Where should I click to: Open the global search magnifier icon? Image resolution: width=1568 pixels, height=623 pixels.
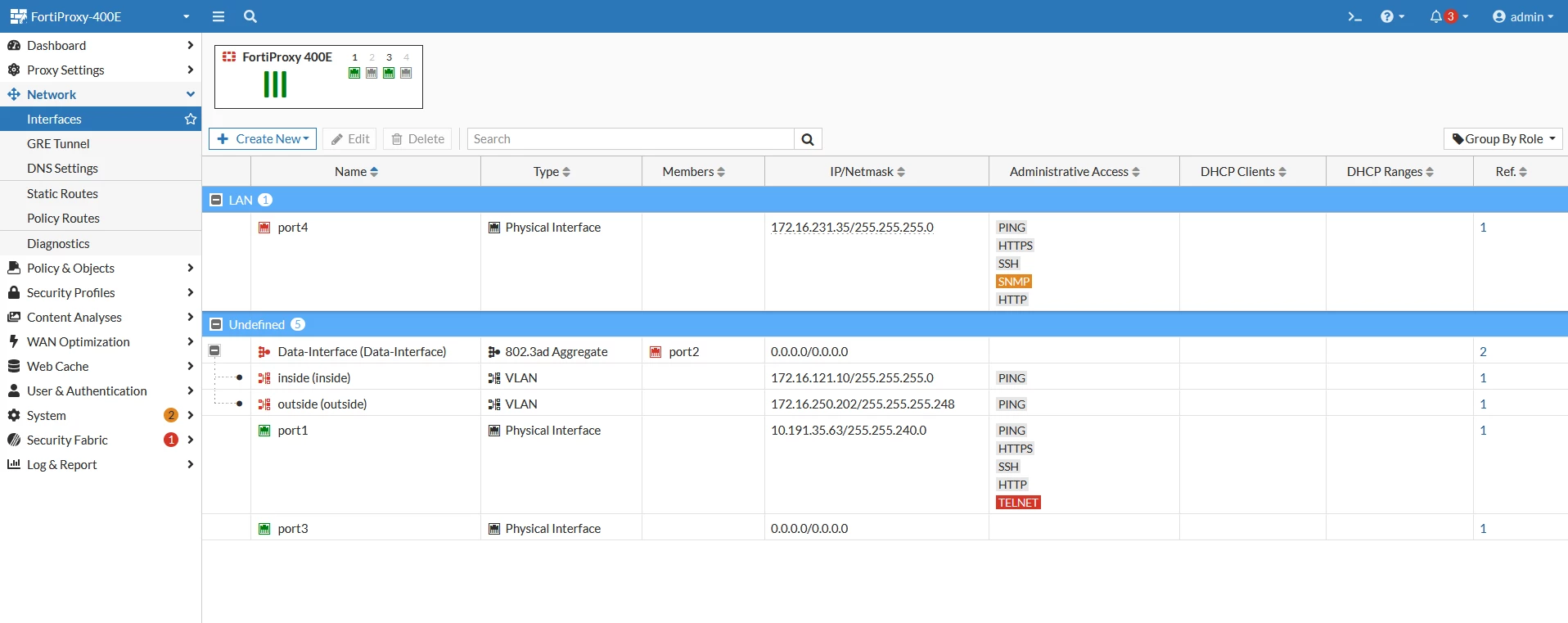click(250, 16)
